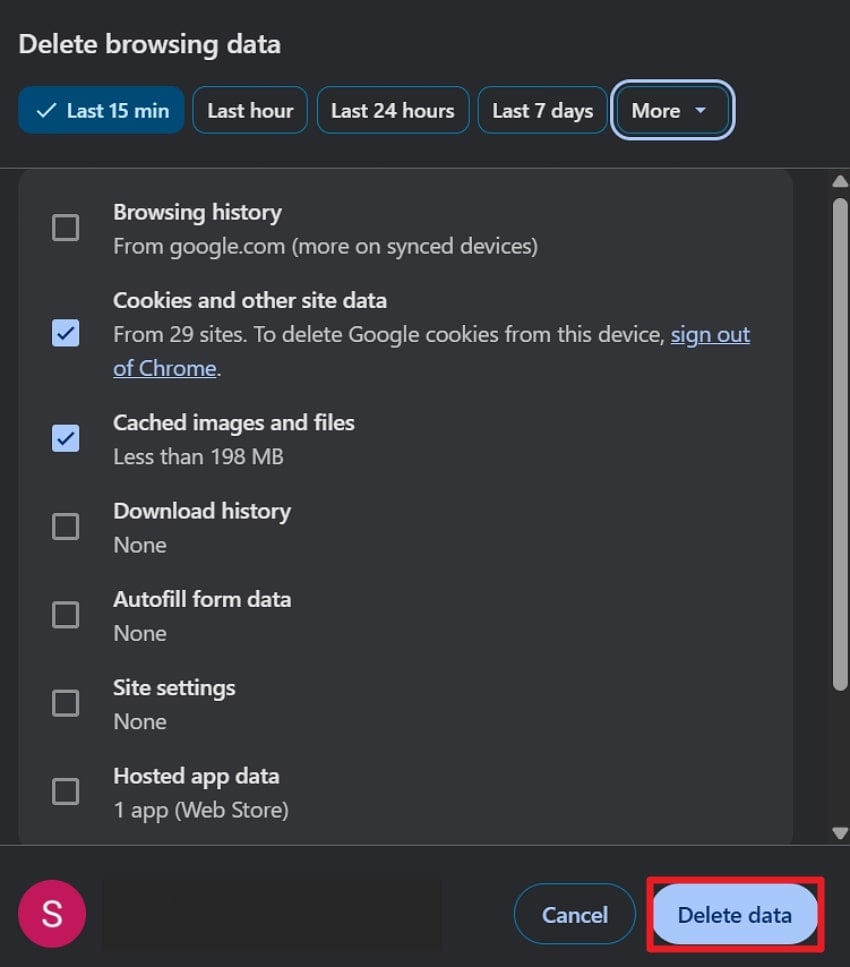Cancel the delete browsing data dialog
The image size is (850, 967).
pyautogui.click(x=574, y=913)
